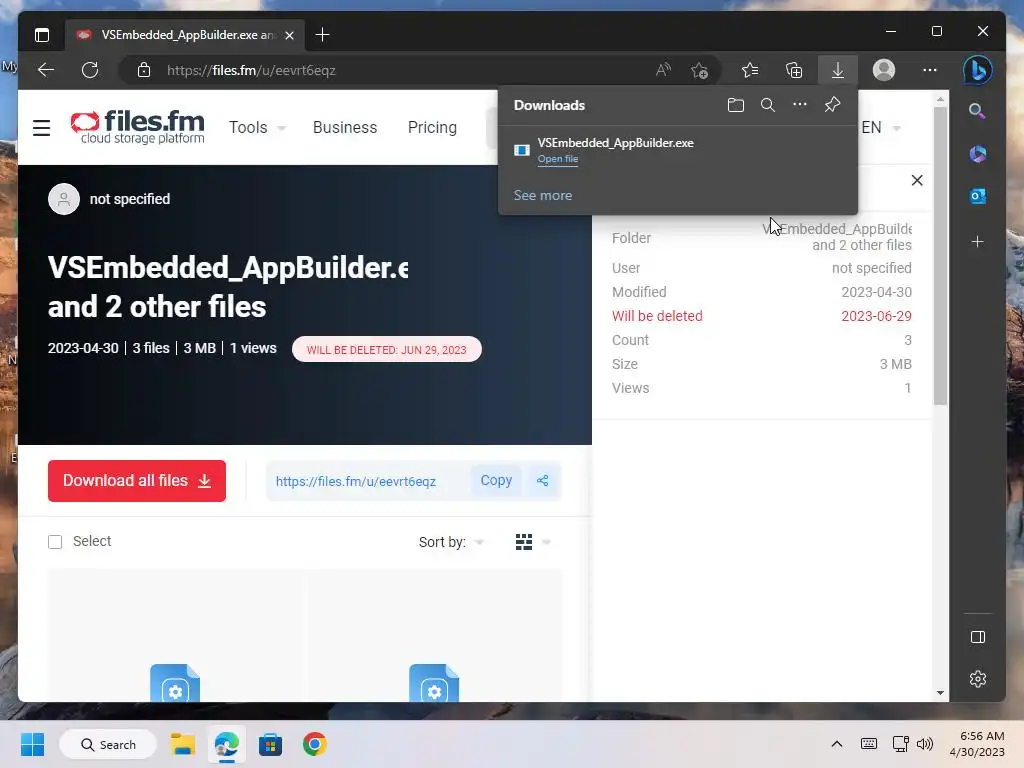1024x768 pixels.
Task: Click the uploader avatar icon
Action: point(64,199)
